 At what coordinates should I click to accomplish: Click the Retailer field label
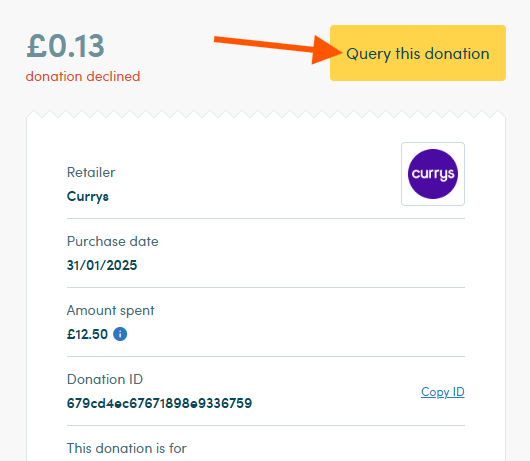(91, 172)
